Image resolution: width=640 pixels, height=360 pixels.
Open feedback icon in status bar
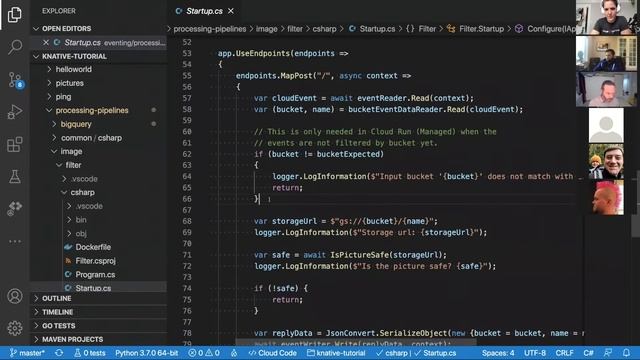(608, 353)
